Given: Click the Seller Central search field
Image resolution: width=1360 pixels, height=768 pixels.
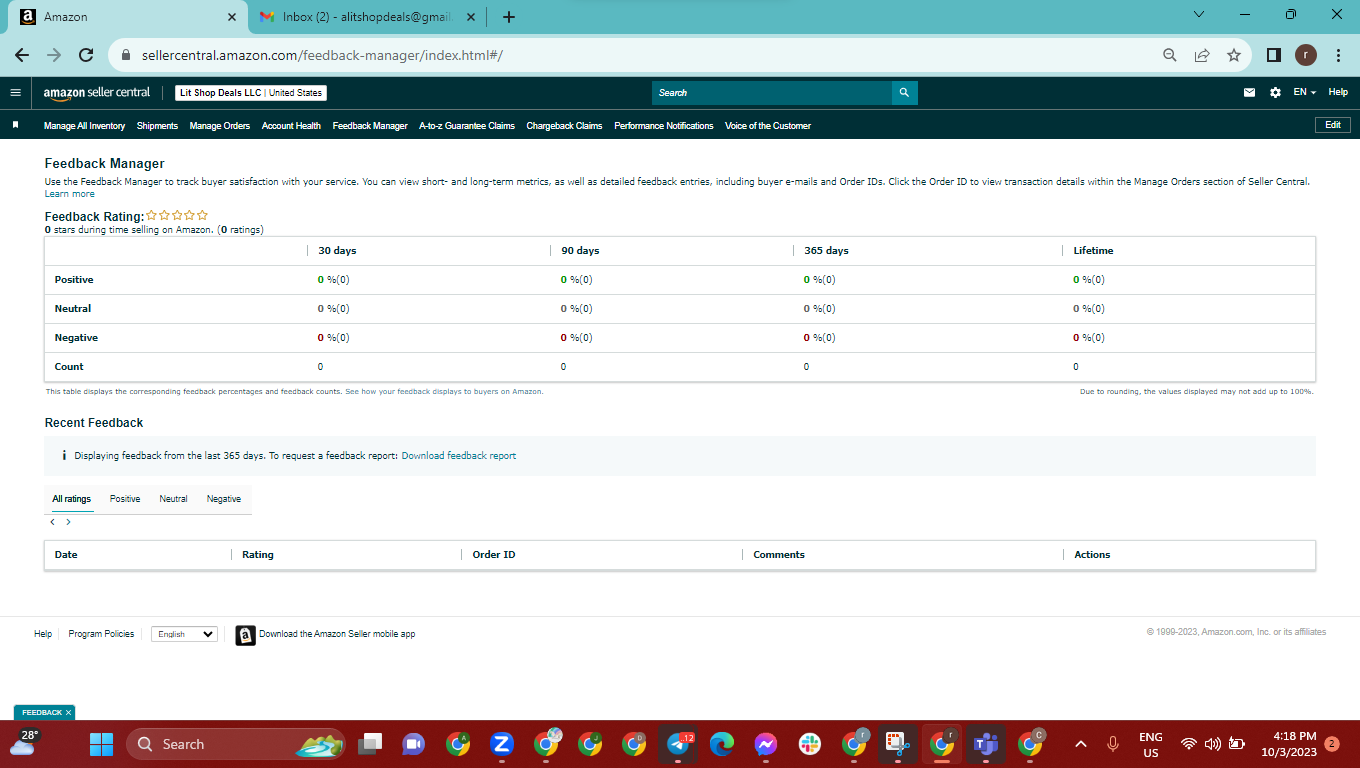Looking at the screenshot, I should [x=772, y=93].
